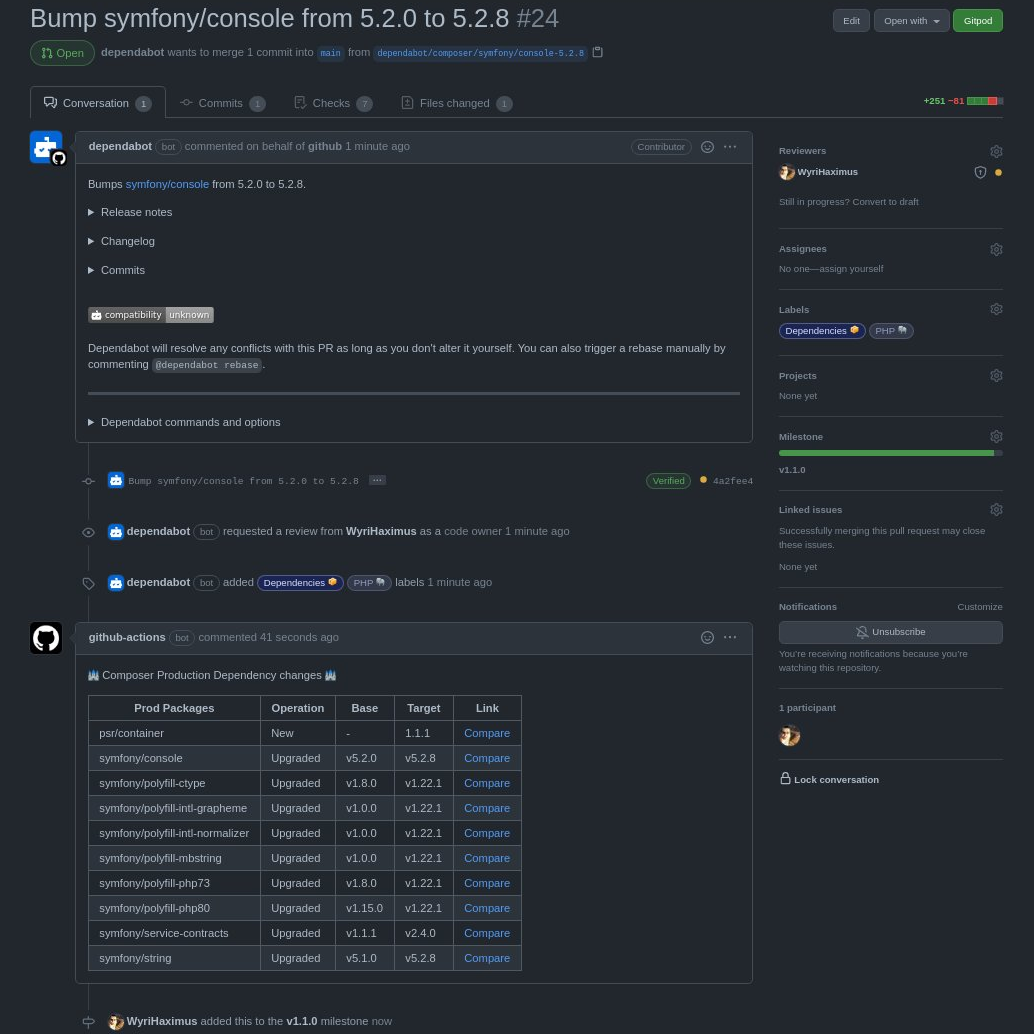Customize notification settings
The height and width of the screenshot is (1034, 1034).
point(979,607)
